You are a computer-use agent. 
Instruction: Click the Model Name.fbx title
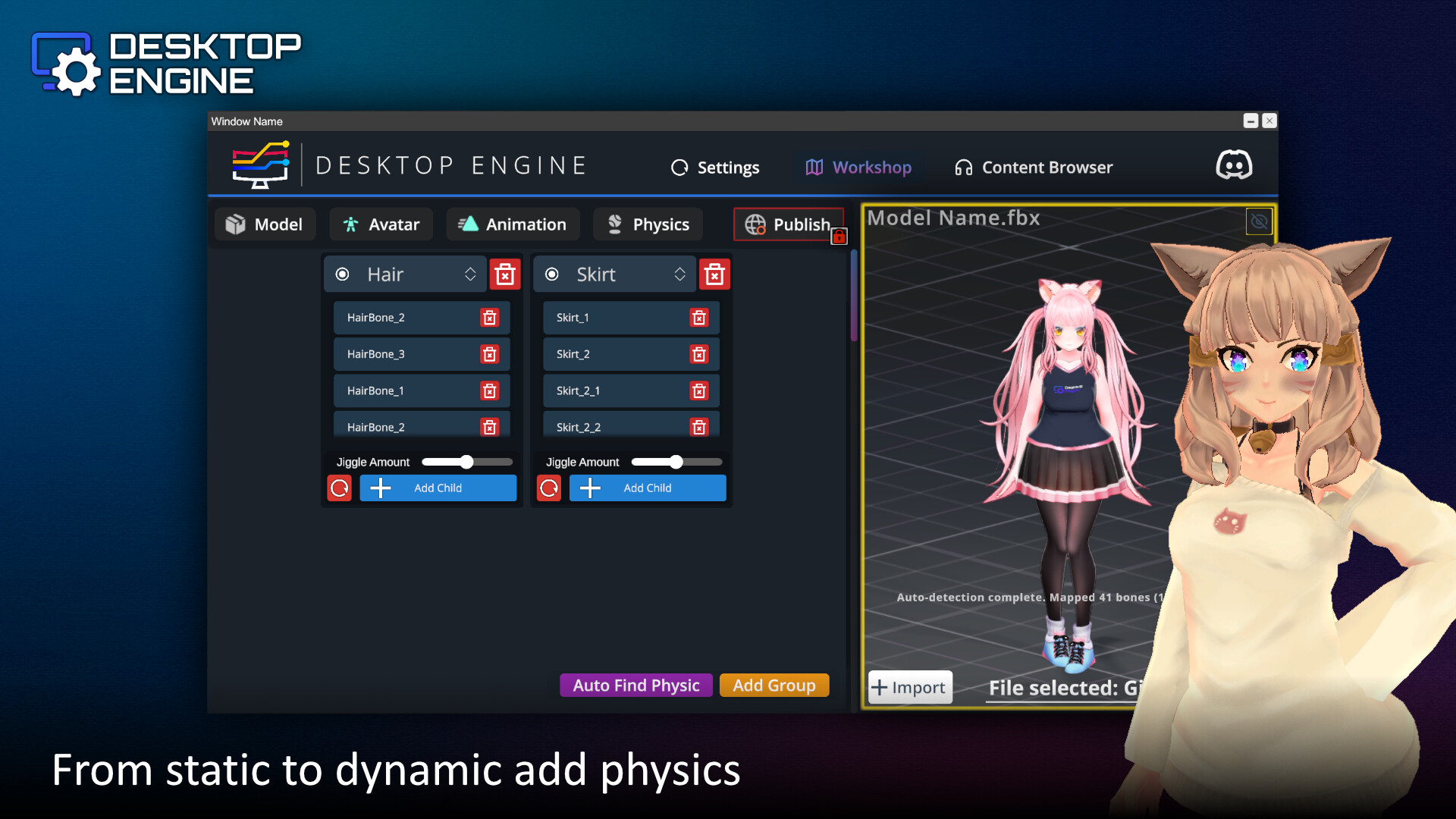[x=953, y=218]
